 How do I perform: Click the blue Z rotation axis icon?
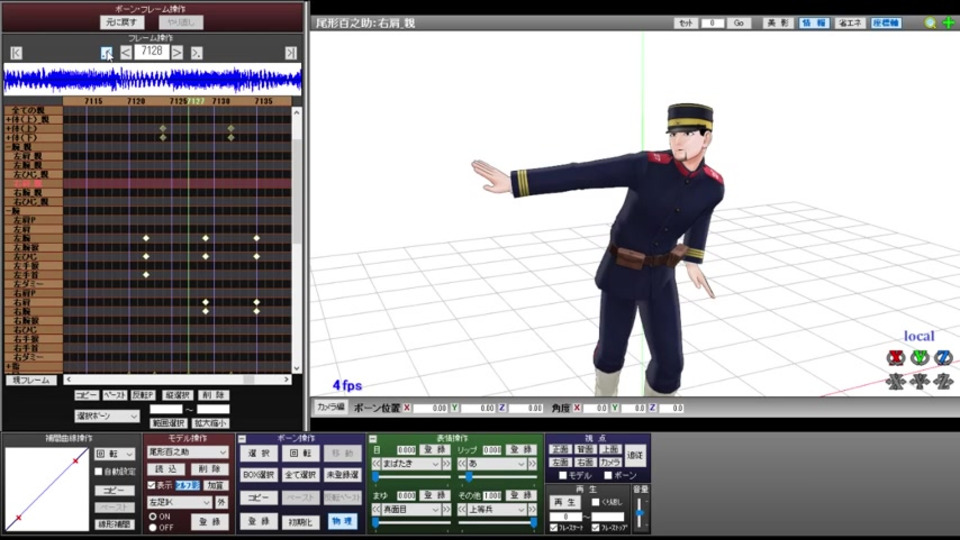click(x=943, y=358)
